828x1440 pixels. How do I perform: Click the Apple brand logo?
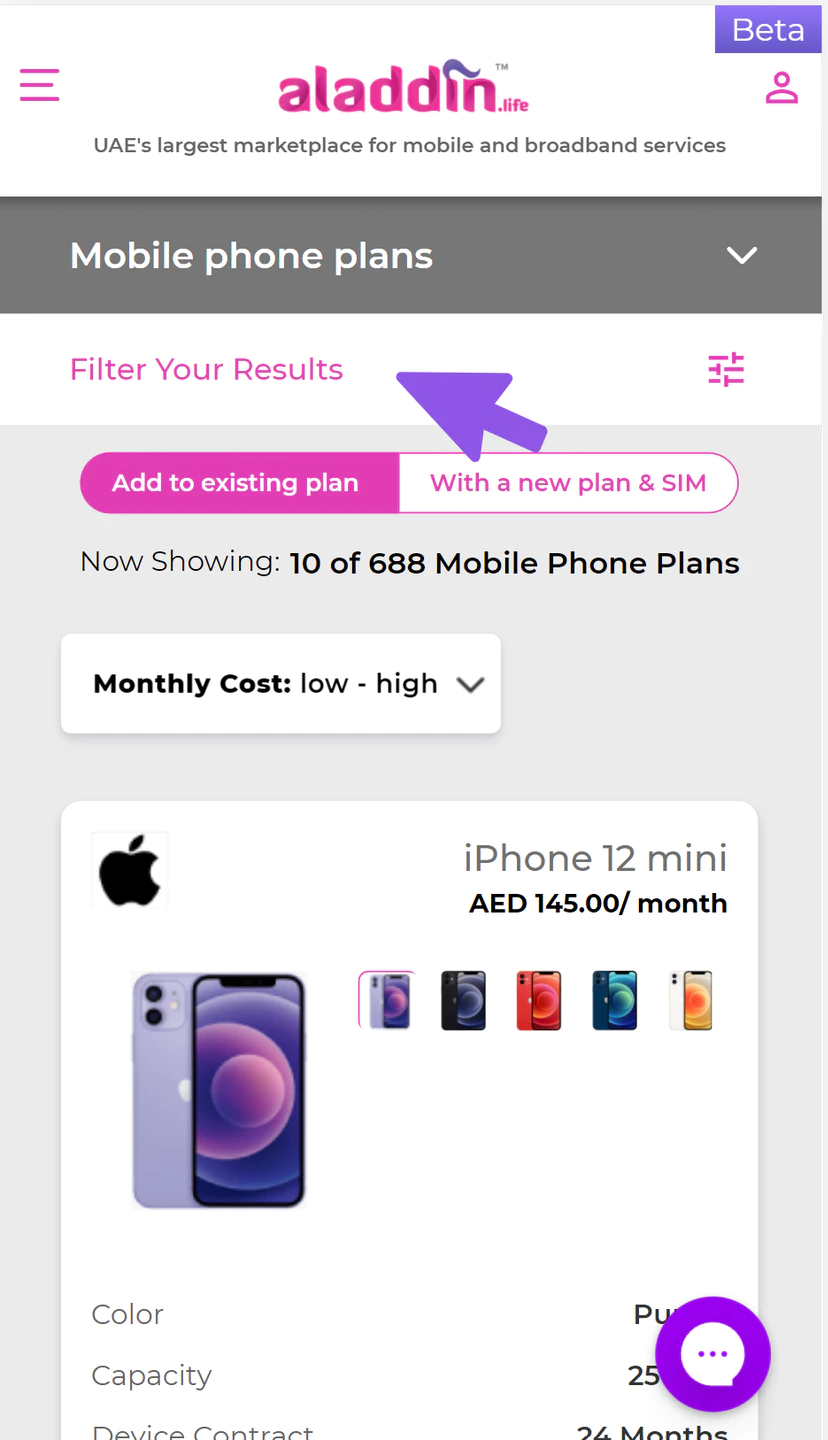(x=130, y=870)
